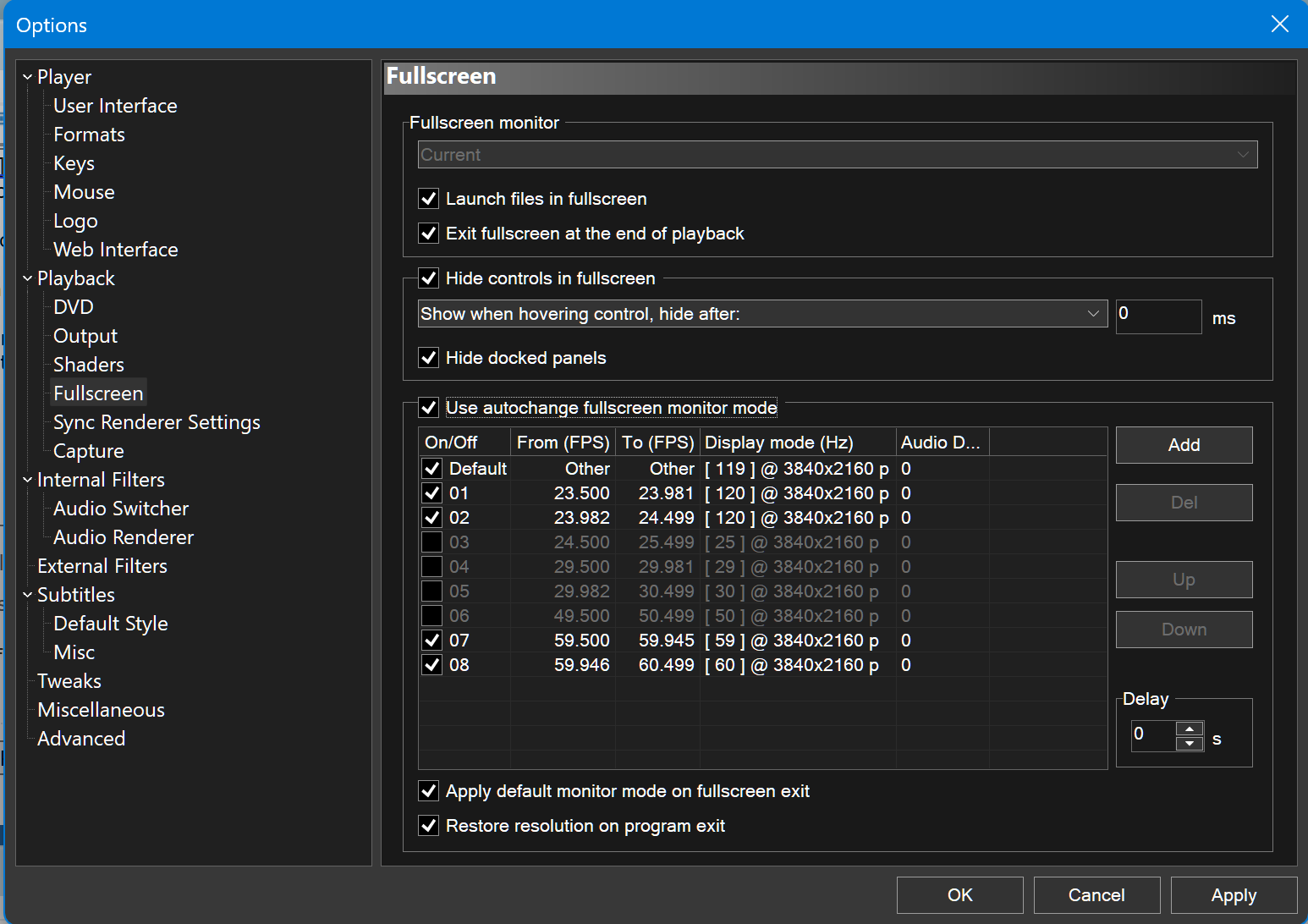Click the hide-after milliseconds input field
The image size is (1308, 924).
click(x=1157, y=316)
